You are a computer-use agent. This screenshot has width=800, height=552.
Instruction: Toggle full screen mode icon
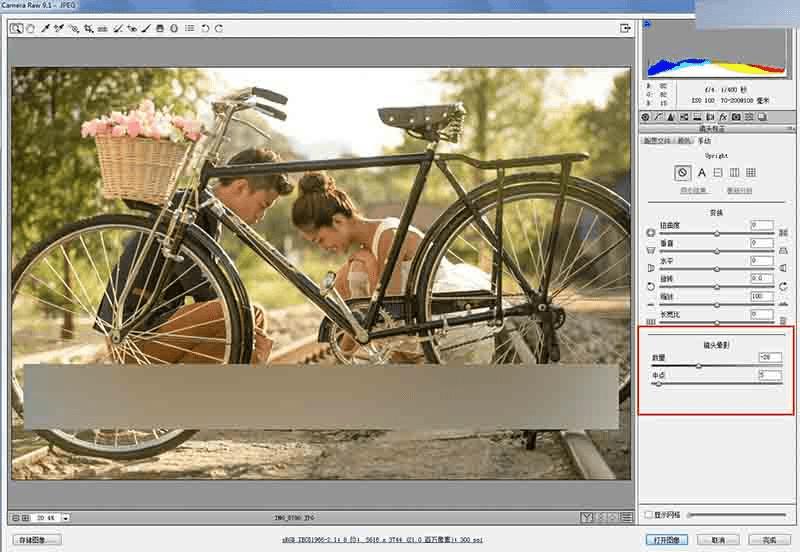(625, 29)
